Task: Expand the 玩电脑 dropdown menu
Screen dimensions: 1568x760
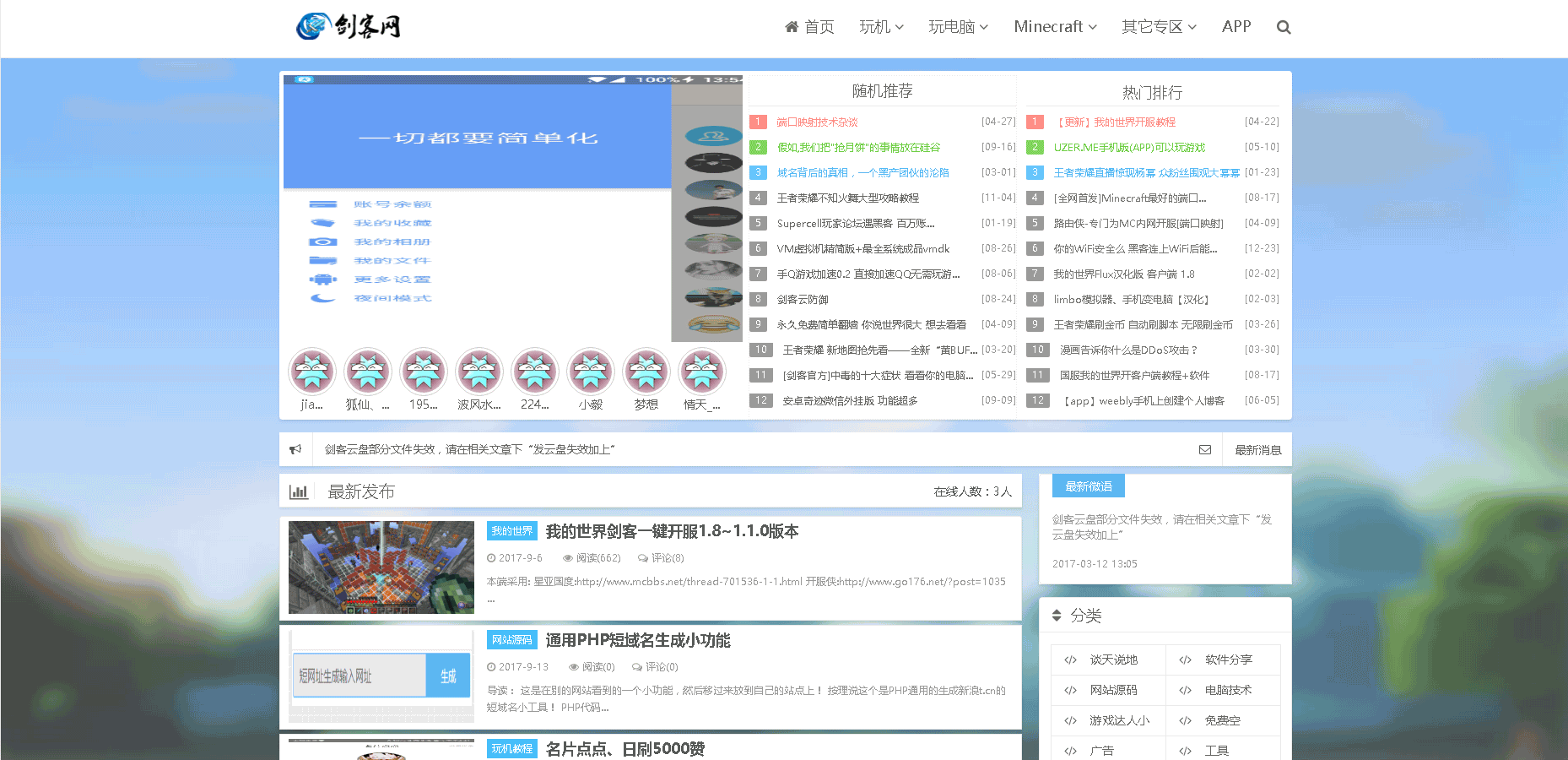Action: [x=958, y=27]
